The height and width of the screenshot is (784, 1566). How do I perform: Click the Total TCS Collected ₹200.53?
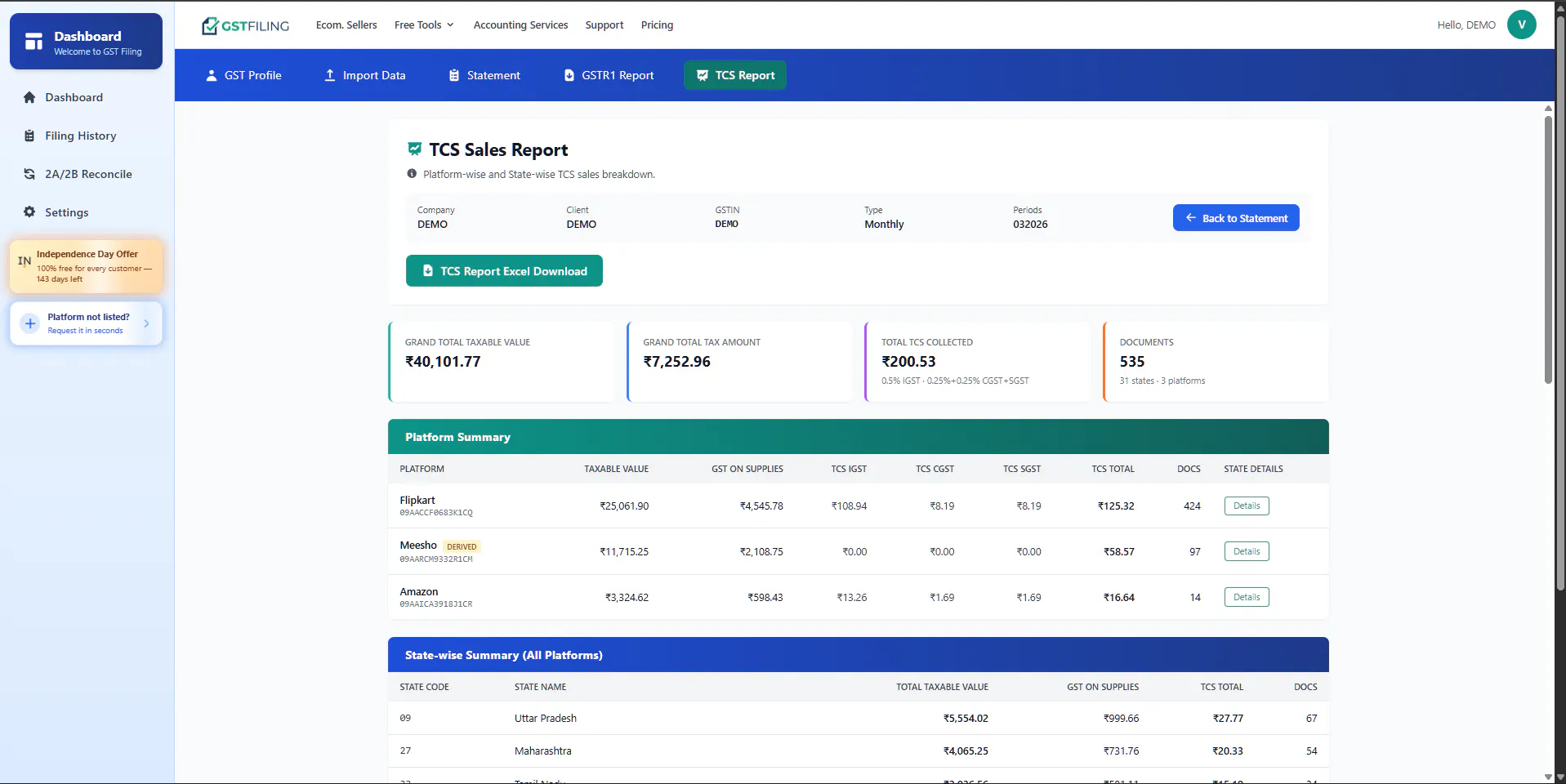pos(908,362)
